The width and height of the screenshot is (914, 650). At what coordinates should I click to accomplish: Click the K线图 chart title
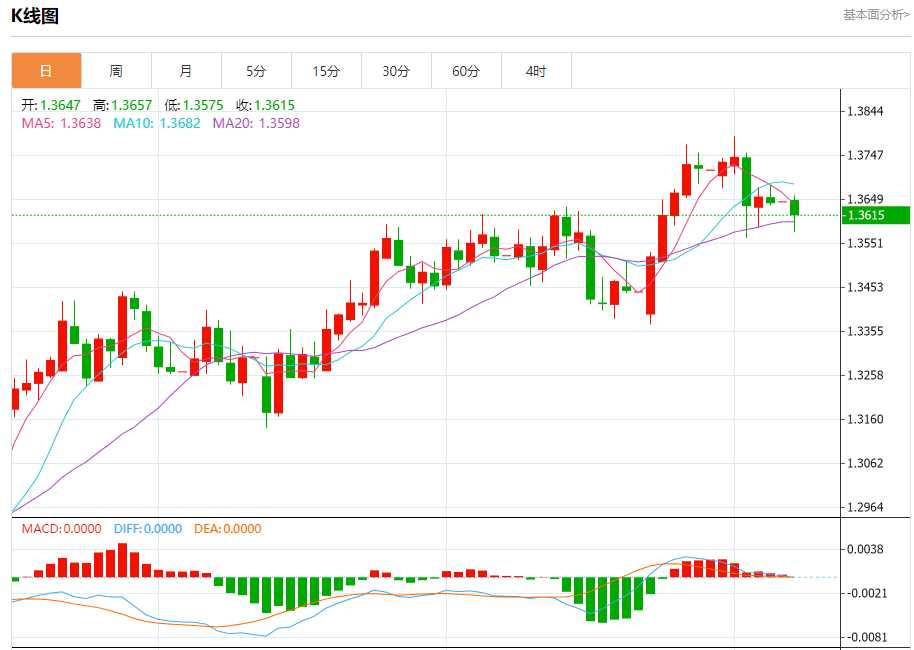coord(35,16)
